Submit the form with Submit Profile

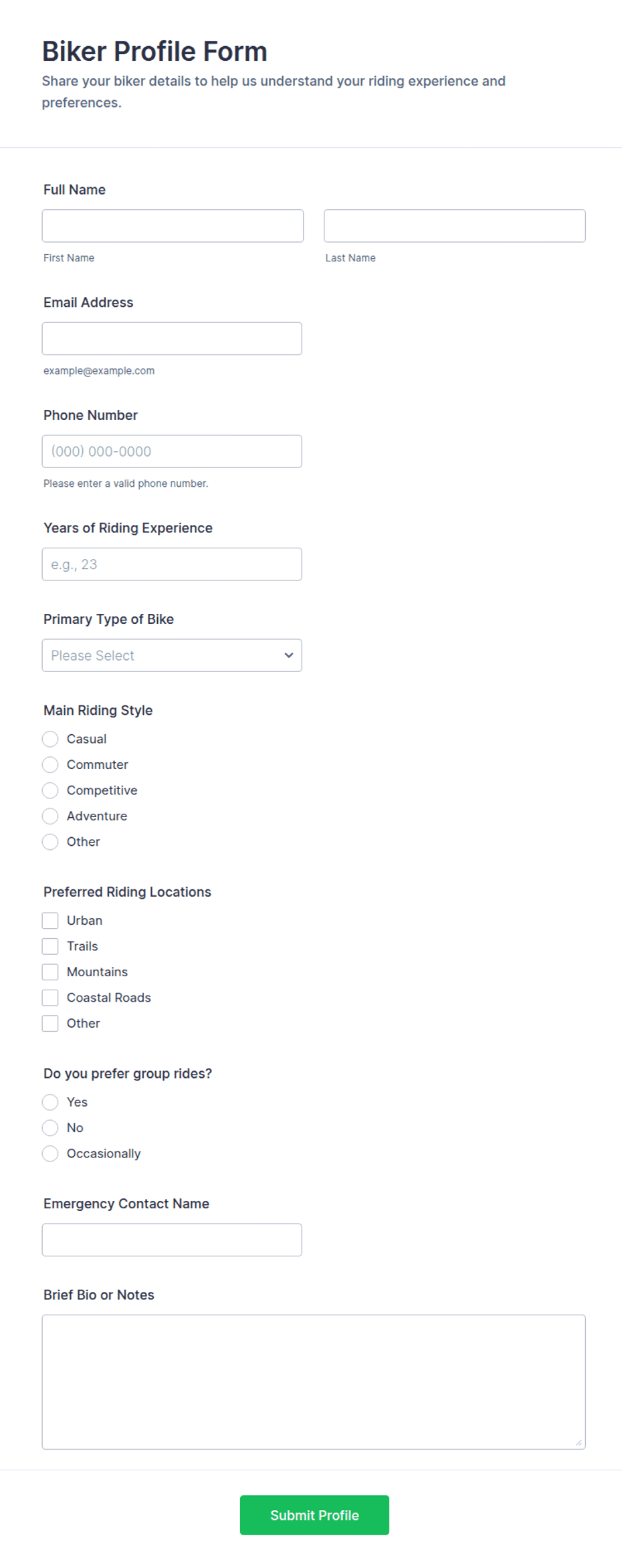click(x=314, y=1515)
